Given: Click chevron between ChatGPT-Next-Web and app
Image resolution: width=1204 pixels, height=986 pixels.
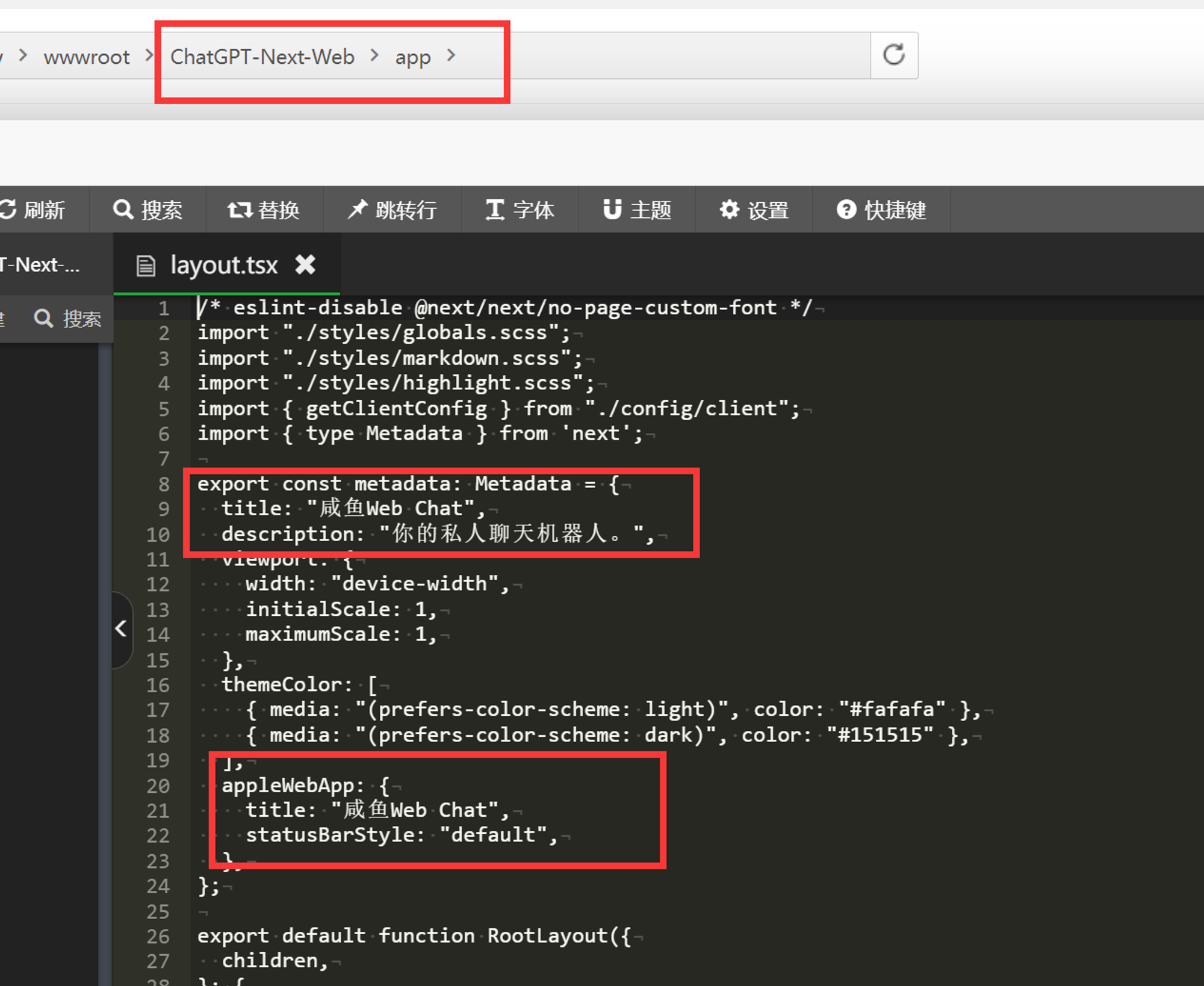Looking at the screenshot, I should [374, 56].
